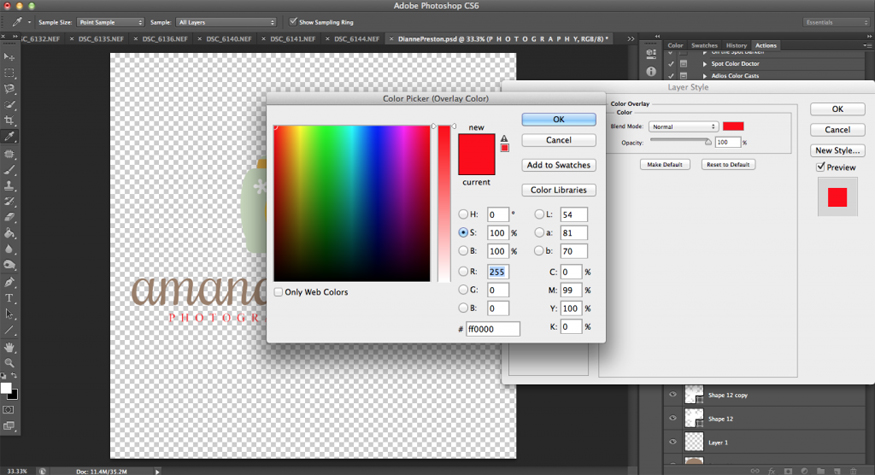Image resolution: width=875 pixels, height=475 pixels.
Task: Switch to the Color panel tab
Action: coord(675,45)
